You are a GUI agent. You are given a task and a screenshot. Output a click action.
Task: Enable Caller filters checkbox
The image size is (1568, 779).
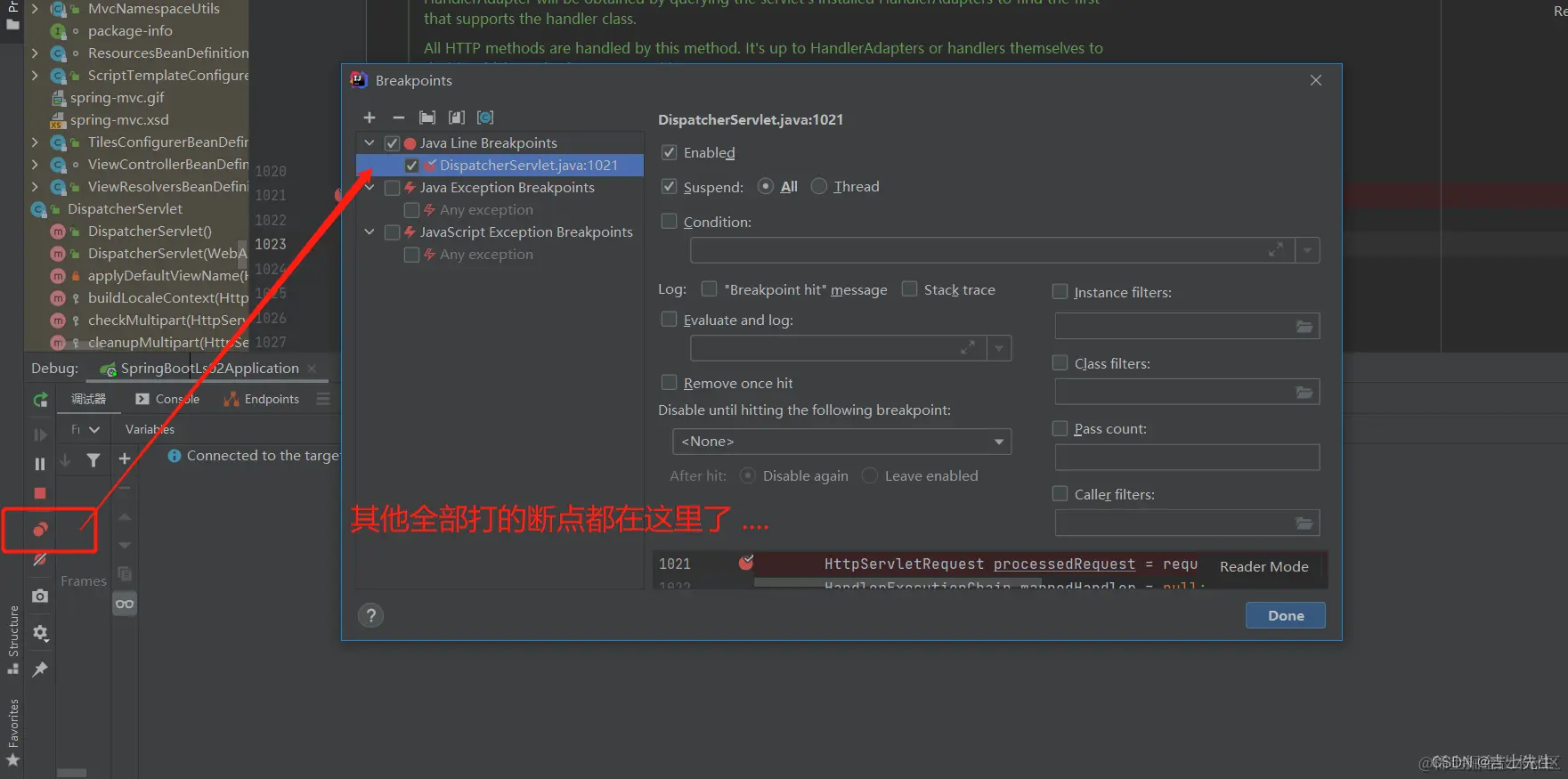1060,493
